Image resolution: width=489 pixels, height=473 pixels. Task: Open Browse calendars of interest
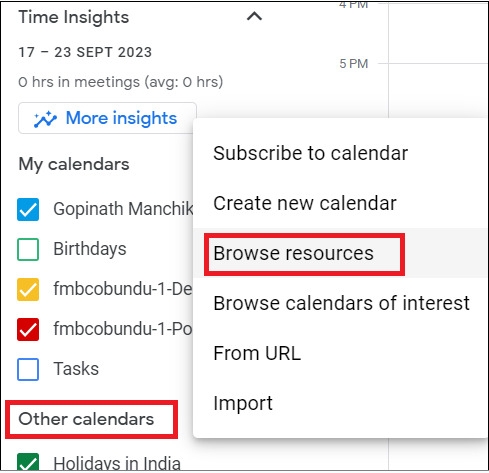point(341,303)
